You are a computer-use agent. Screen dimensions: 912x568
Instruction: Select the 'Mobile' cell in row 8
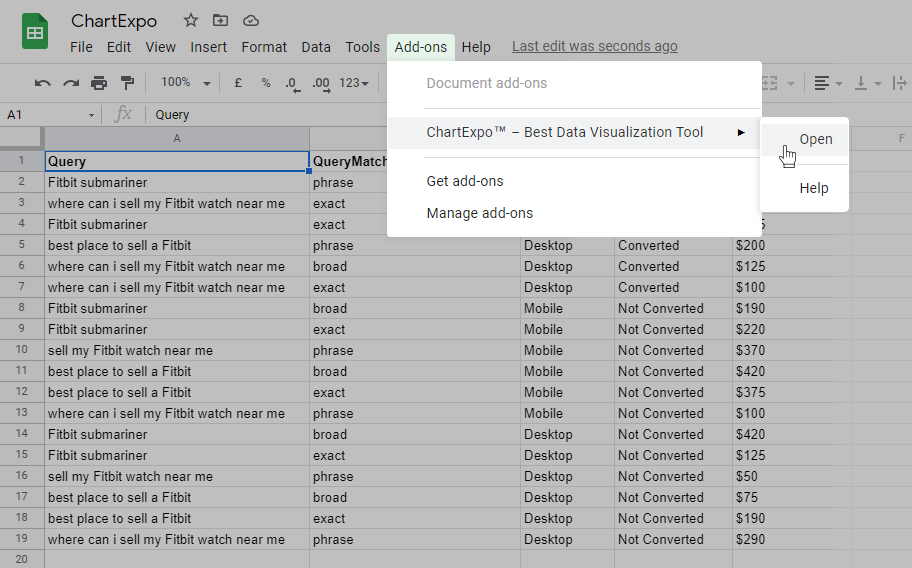pos(567,309)
